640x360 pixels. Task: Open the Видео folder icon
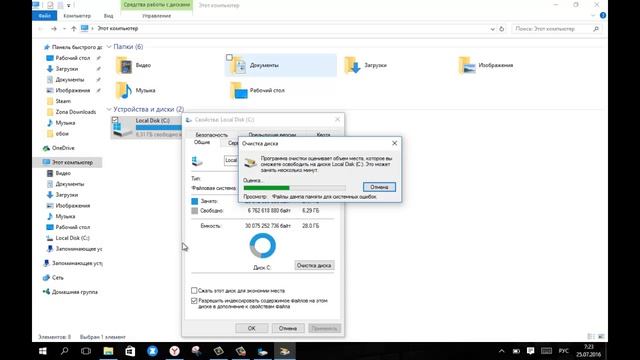pyautogui.click(x=124, y=65)
